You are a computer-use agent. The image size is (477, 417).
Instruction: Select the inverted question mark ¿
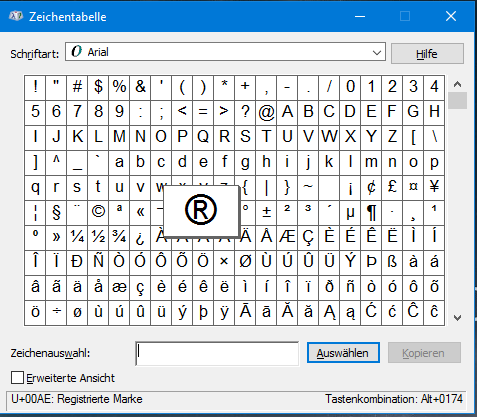140,238
